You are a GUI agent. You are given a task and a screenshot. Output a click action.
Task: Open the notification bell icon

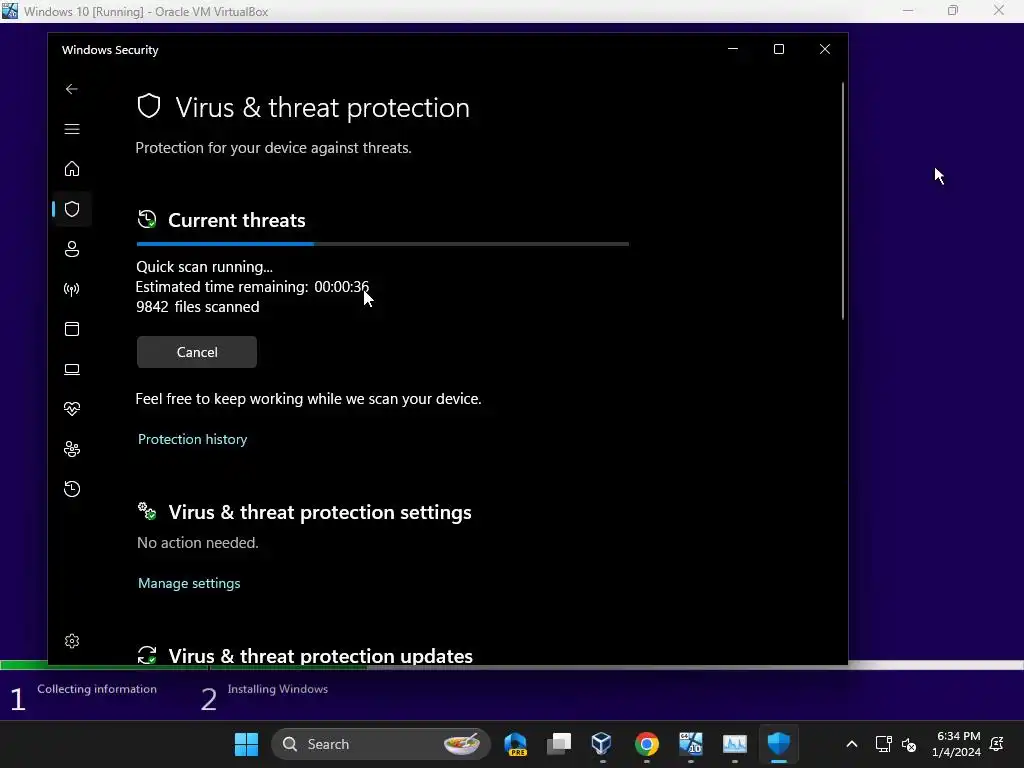tap(997, 744)
